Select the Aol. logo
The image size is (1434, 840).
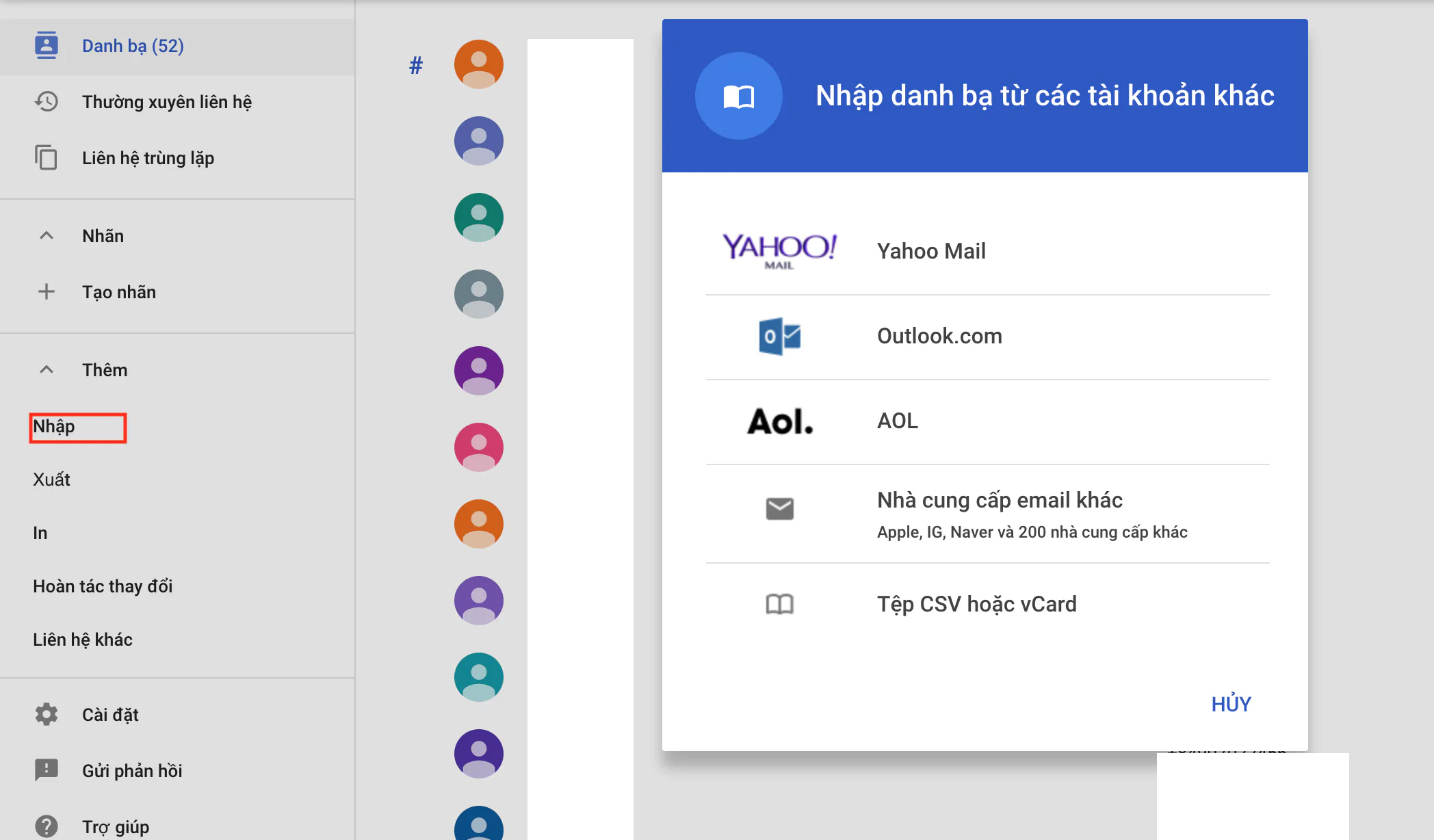780,421
